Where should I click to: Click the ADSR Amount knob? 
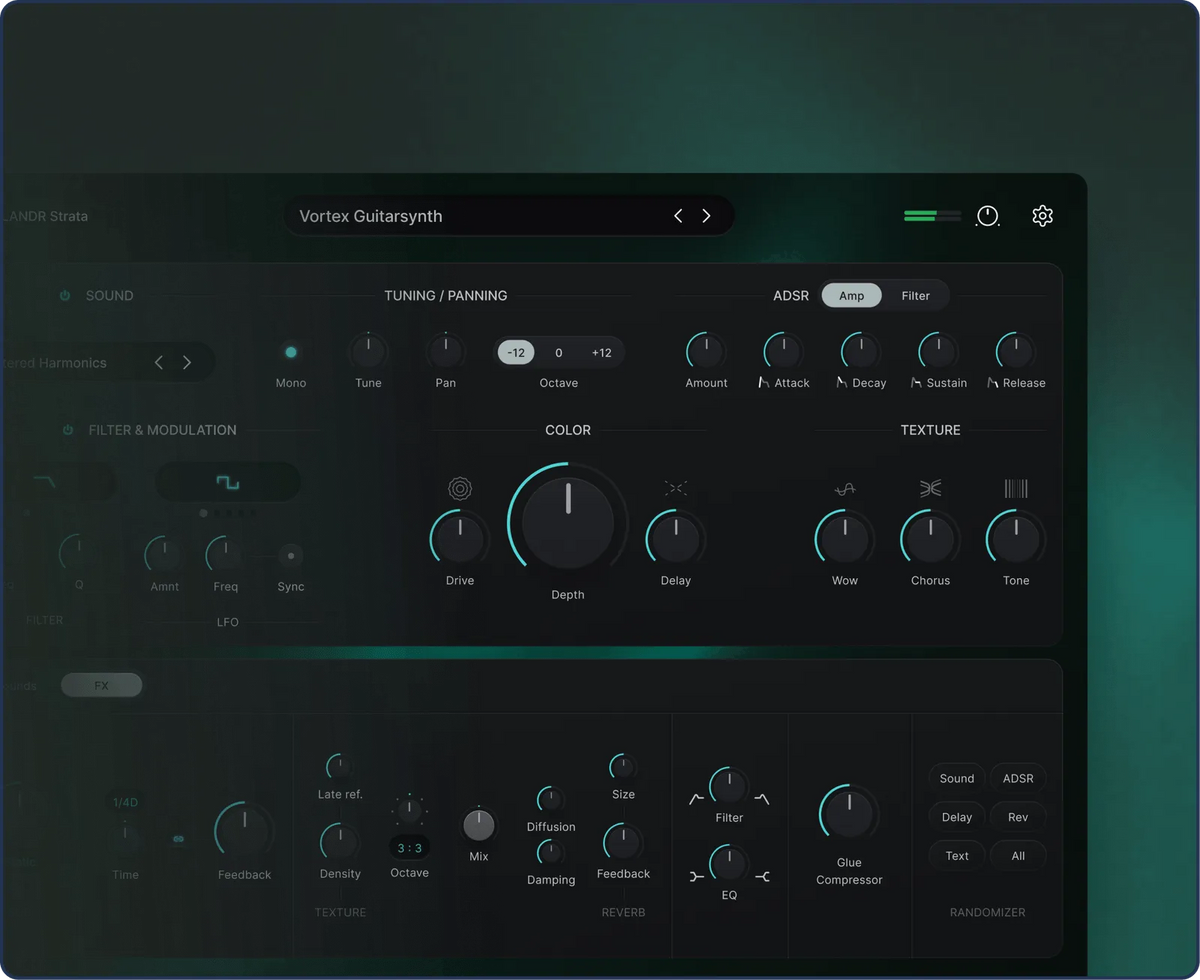point(706,351)
